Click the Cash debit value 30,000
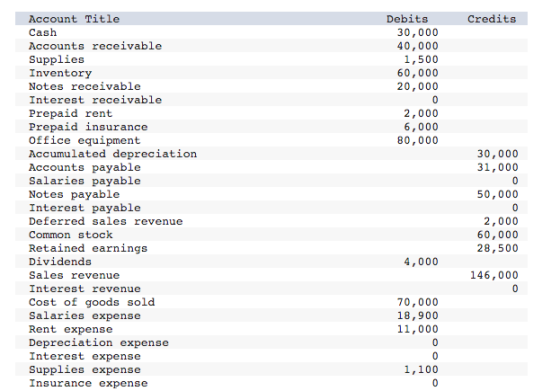This screenshot has width=560, height=391. point(418,32)
